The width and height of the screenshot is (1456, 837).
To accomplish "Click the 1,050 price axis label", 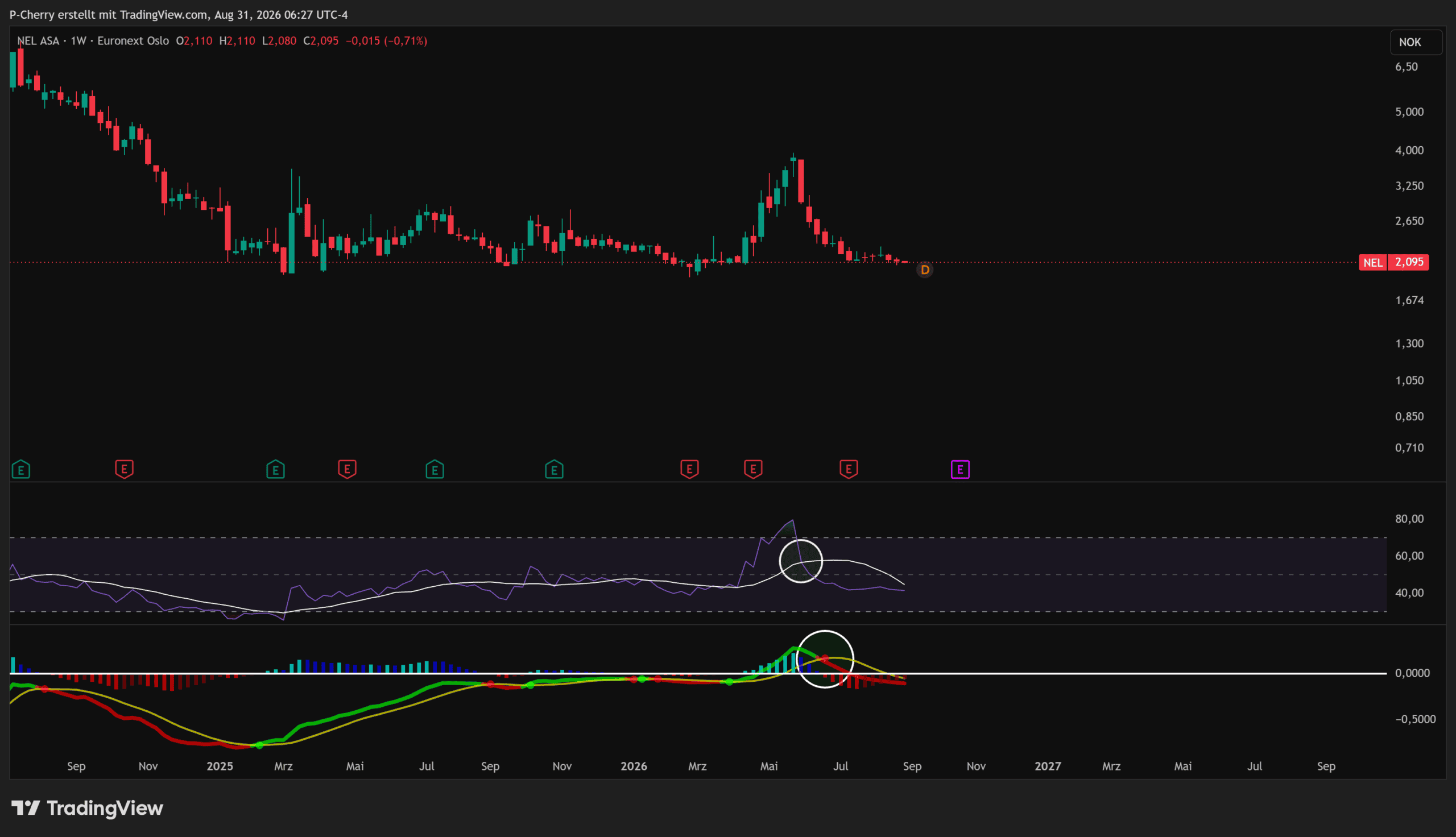I will click(1409, 380).
